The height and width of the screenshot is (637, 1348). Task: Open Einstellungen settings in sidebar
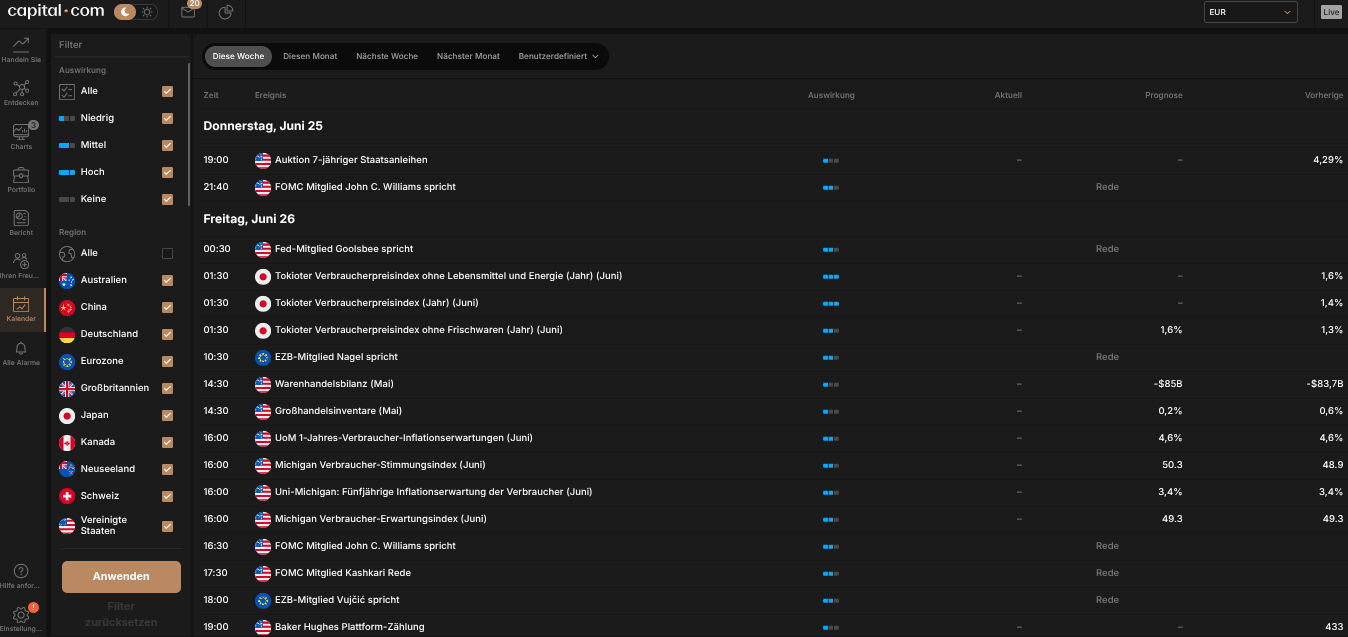point(21,617)
